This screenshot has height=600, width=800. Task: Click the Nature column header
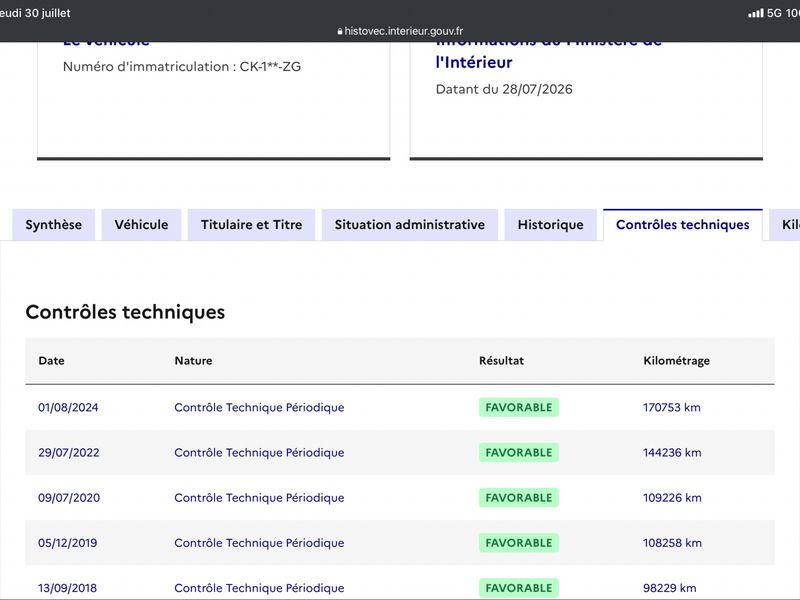click(x=193, y=361)
